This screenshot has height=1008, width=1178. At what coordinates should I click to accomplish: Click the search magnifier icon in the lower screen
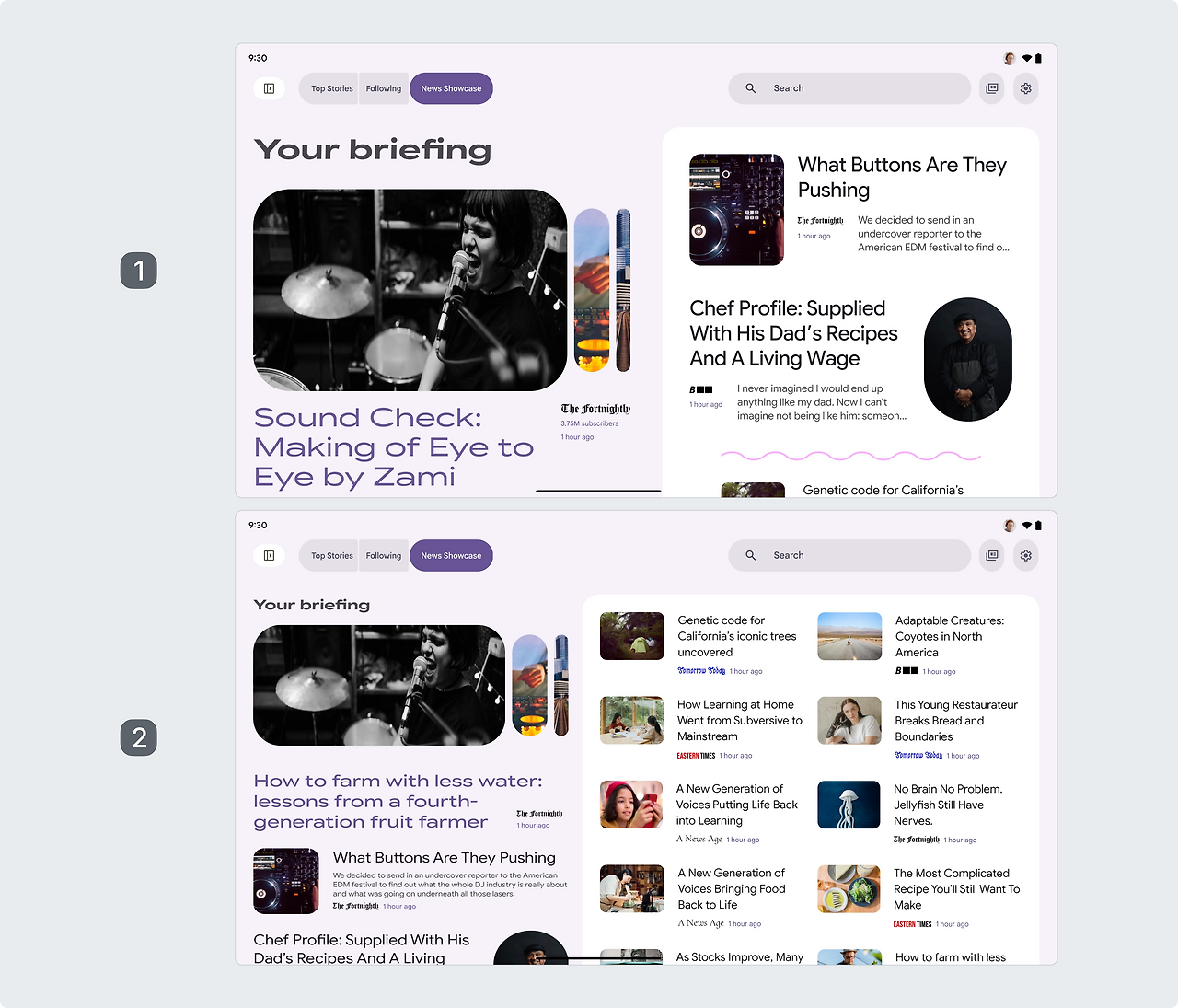751,555
